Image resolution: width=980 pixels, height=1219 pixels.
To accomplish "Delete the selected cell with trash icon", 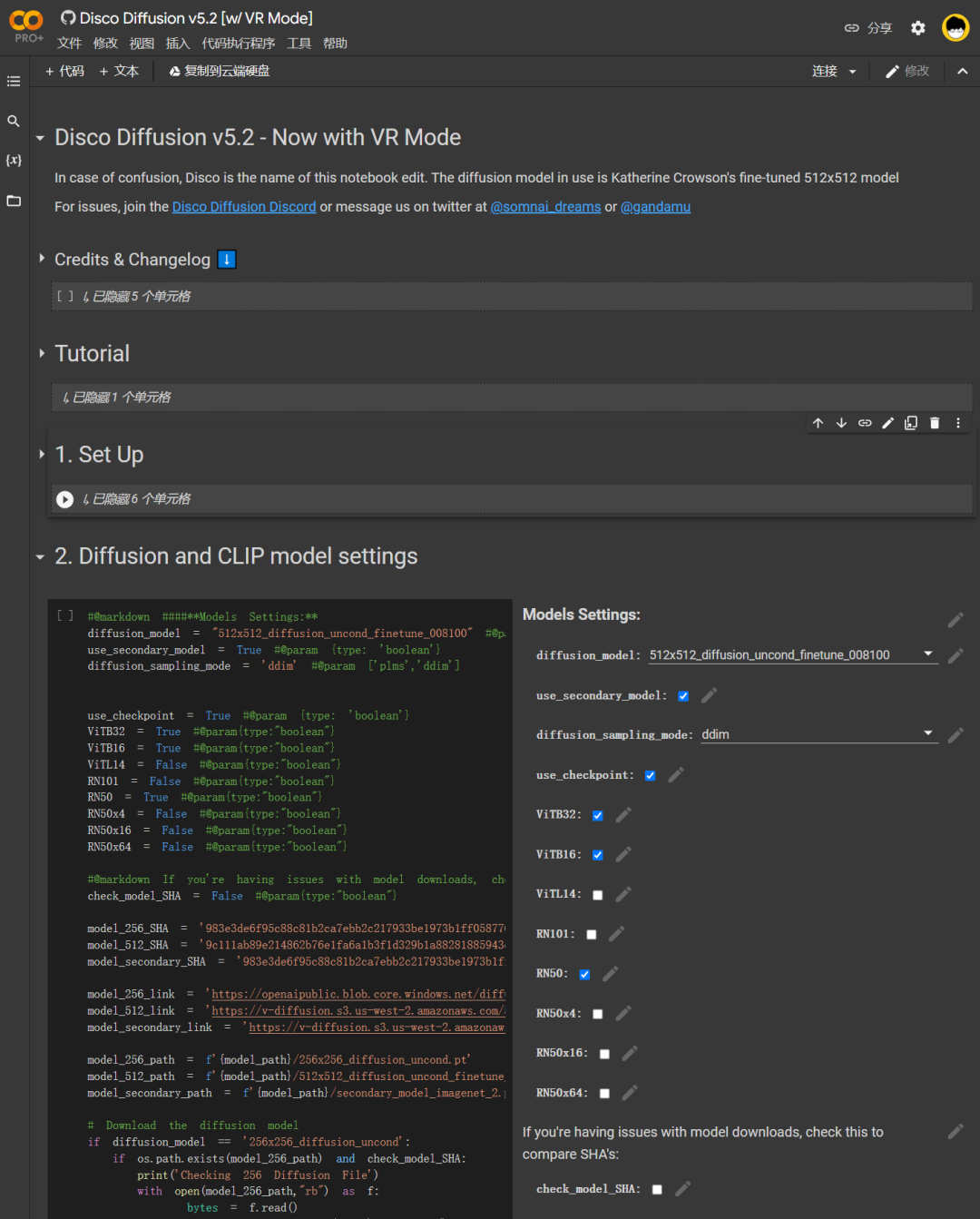I will [x=935, y=423].
